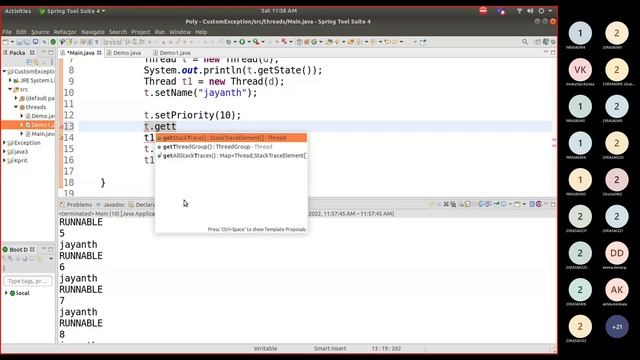Select getAllStackTraces() autocomplete proposal
Screen dimensions: 640x360
pos(231,156)
